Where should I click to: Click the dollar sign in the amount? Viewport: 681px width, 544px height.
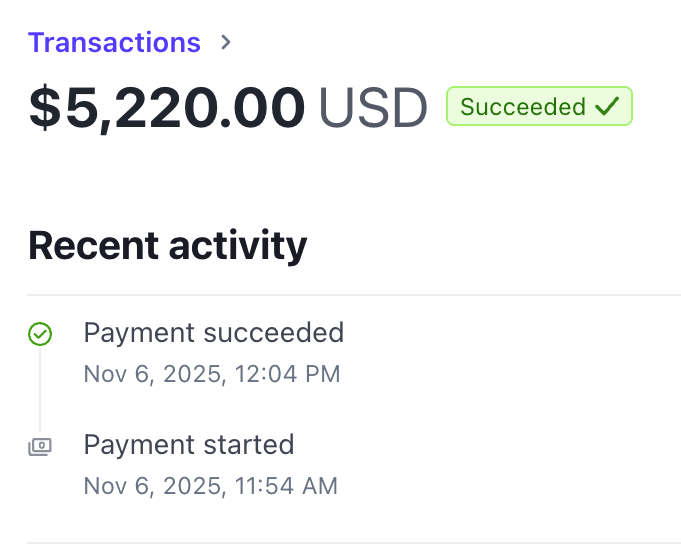[x=46, y=108]
